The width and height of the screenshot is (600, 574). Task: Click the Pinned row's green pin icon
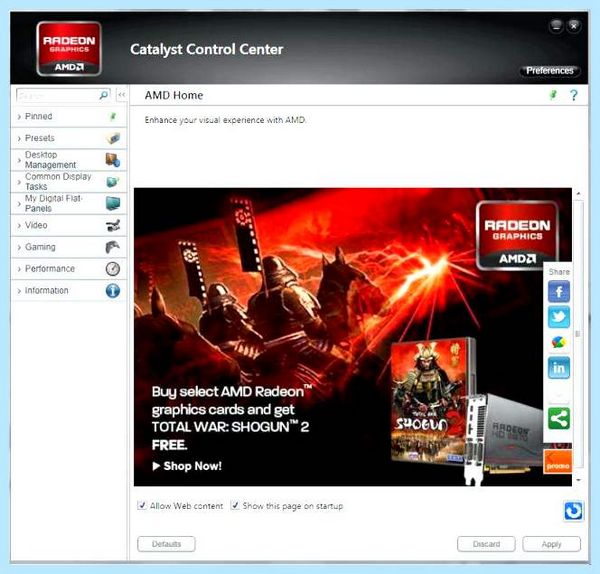(x=113, y=116)
